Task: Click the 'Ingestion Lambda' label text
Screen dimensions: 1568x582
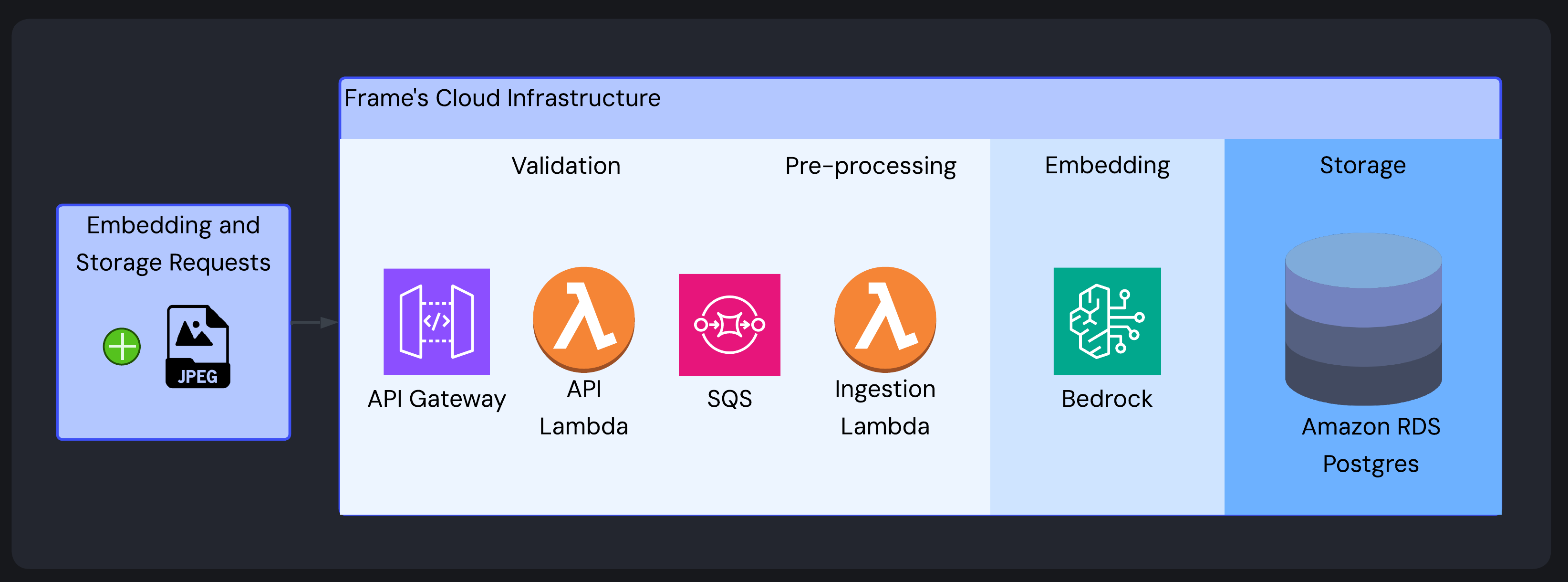Action: 885,407
